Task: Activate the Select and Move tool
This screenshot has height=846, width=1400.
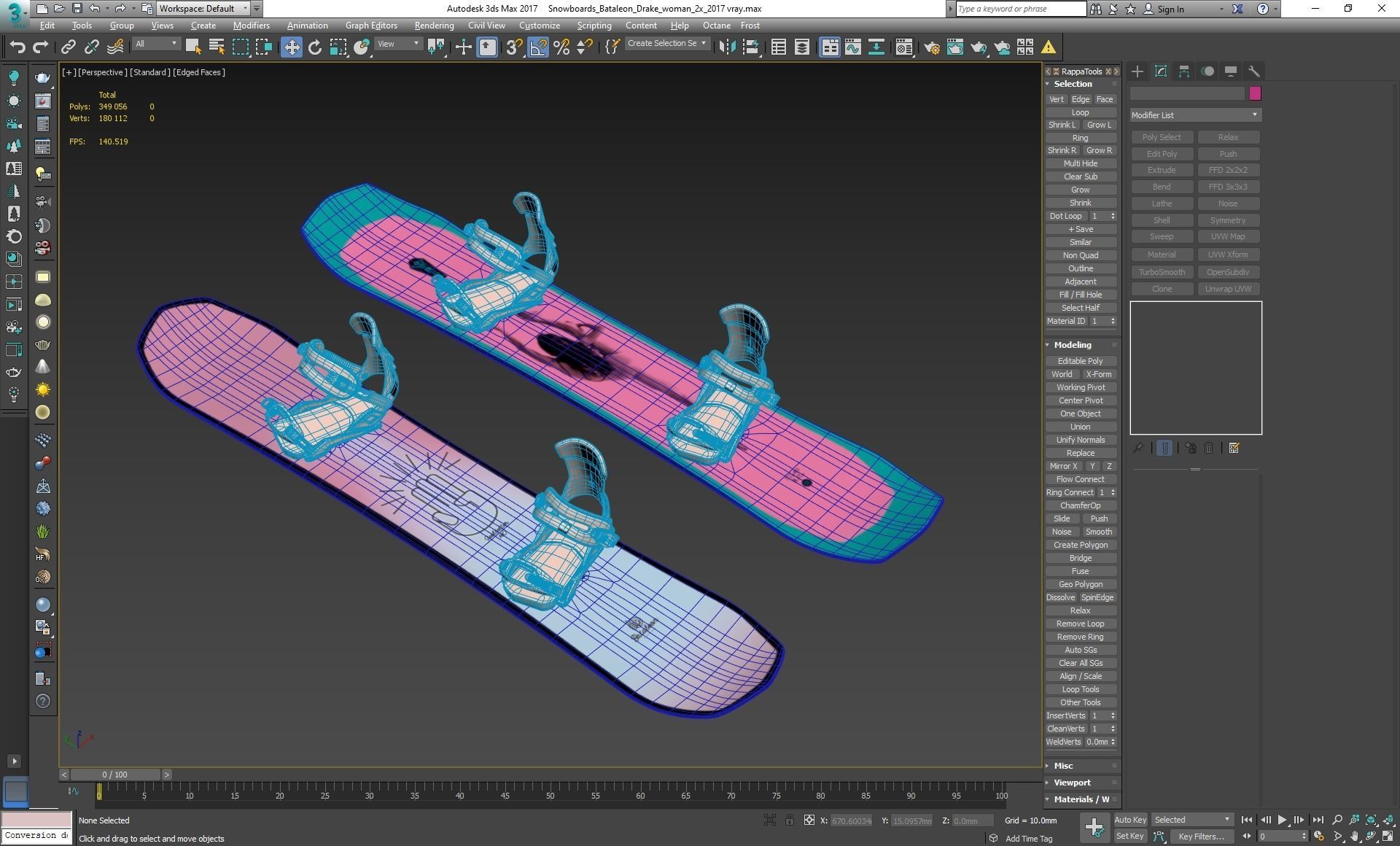Action: 292,47
